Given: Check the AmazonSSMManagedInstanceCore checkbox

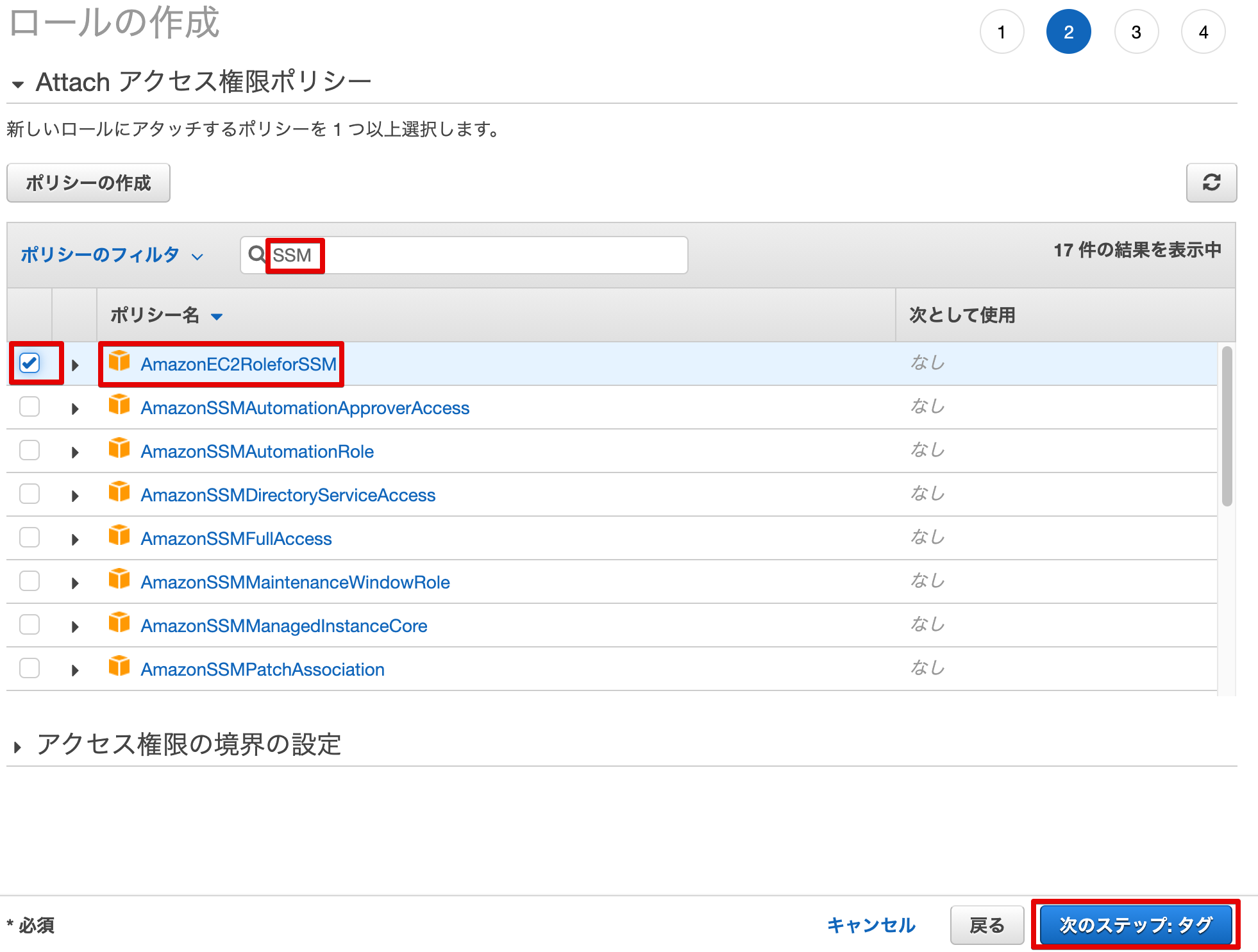Looking at the screenshot, I should click(x=29, y=624).
